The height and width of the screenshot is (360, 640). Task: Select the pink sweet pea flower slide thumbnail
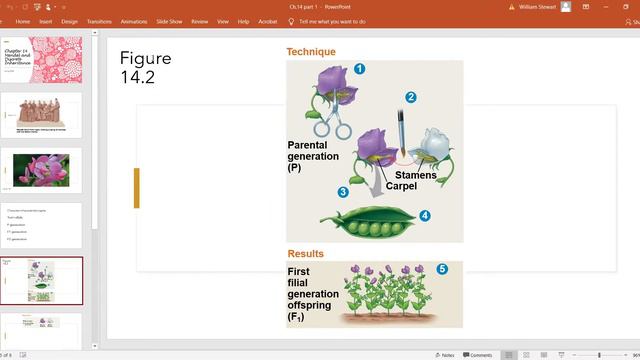pos(41,171)
